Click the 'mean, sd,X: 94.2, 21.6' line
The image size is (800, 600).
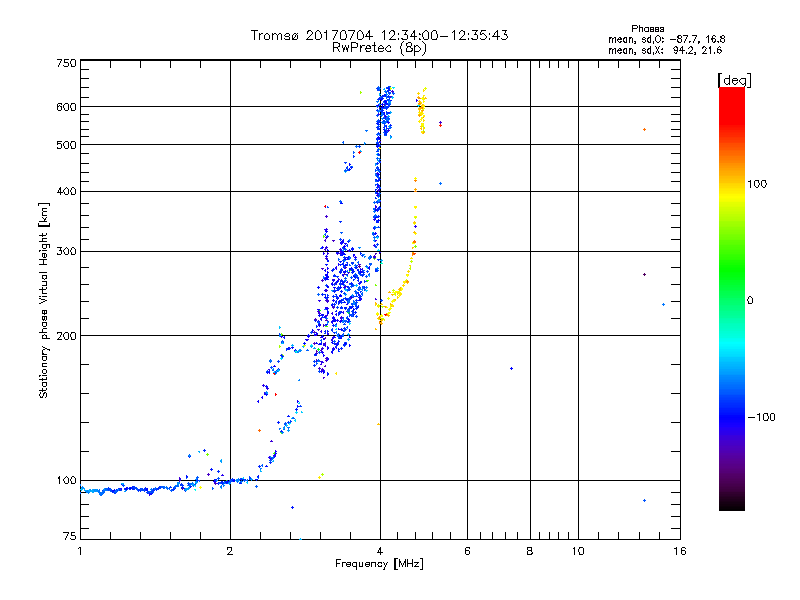[x=665, y=50]
